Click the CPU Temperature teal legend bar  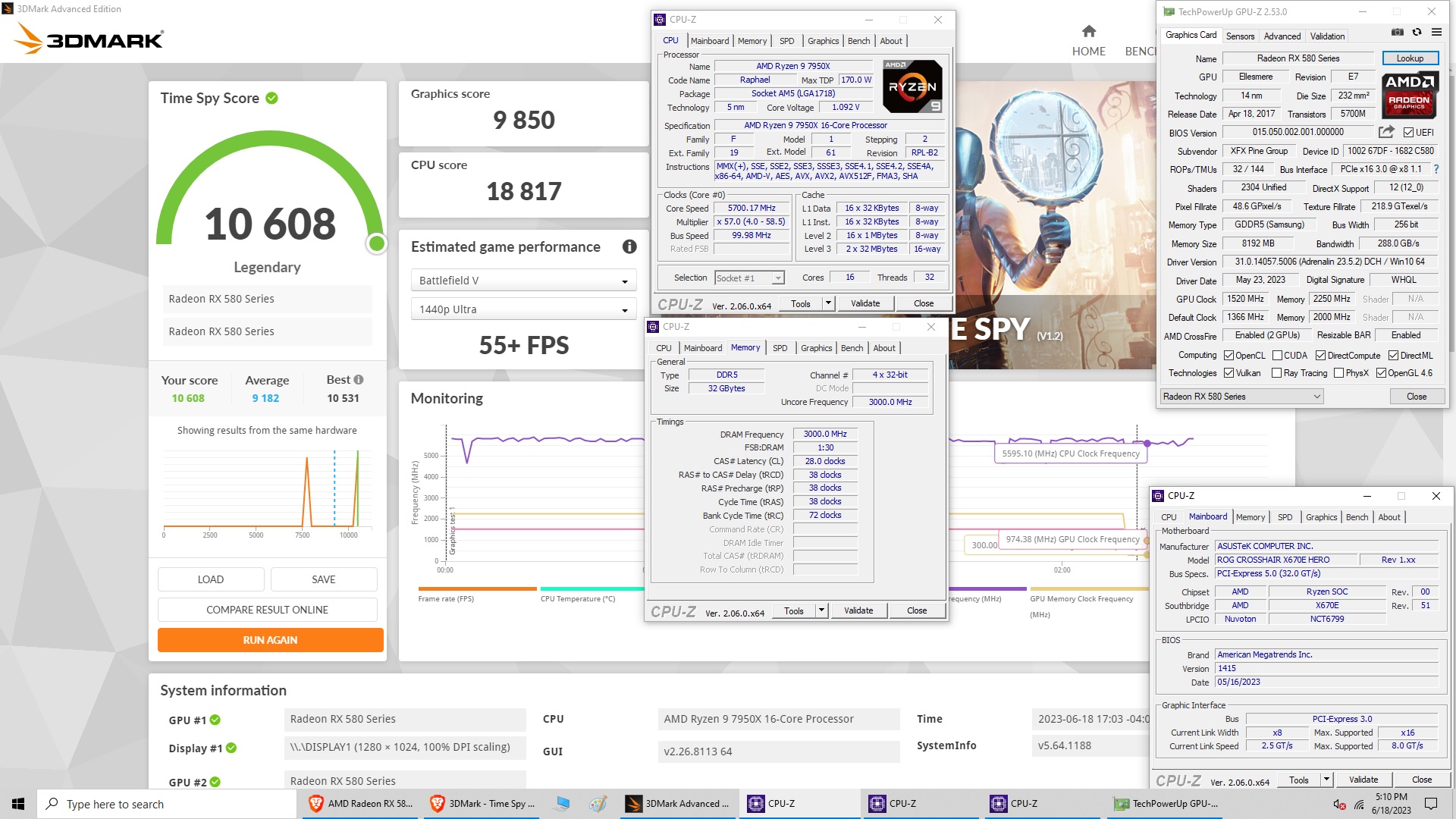591,588
